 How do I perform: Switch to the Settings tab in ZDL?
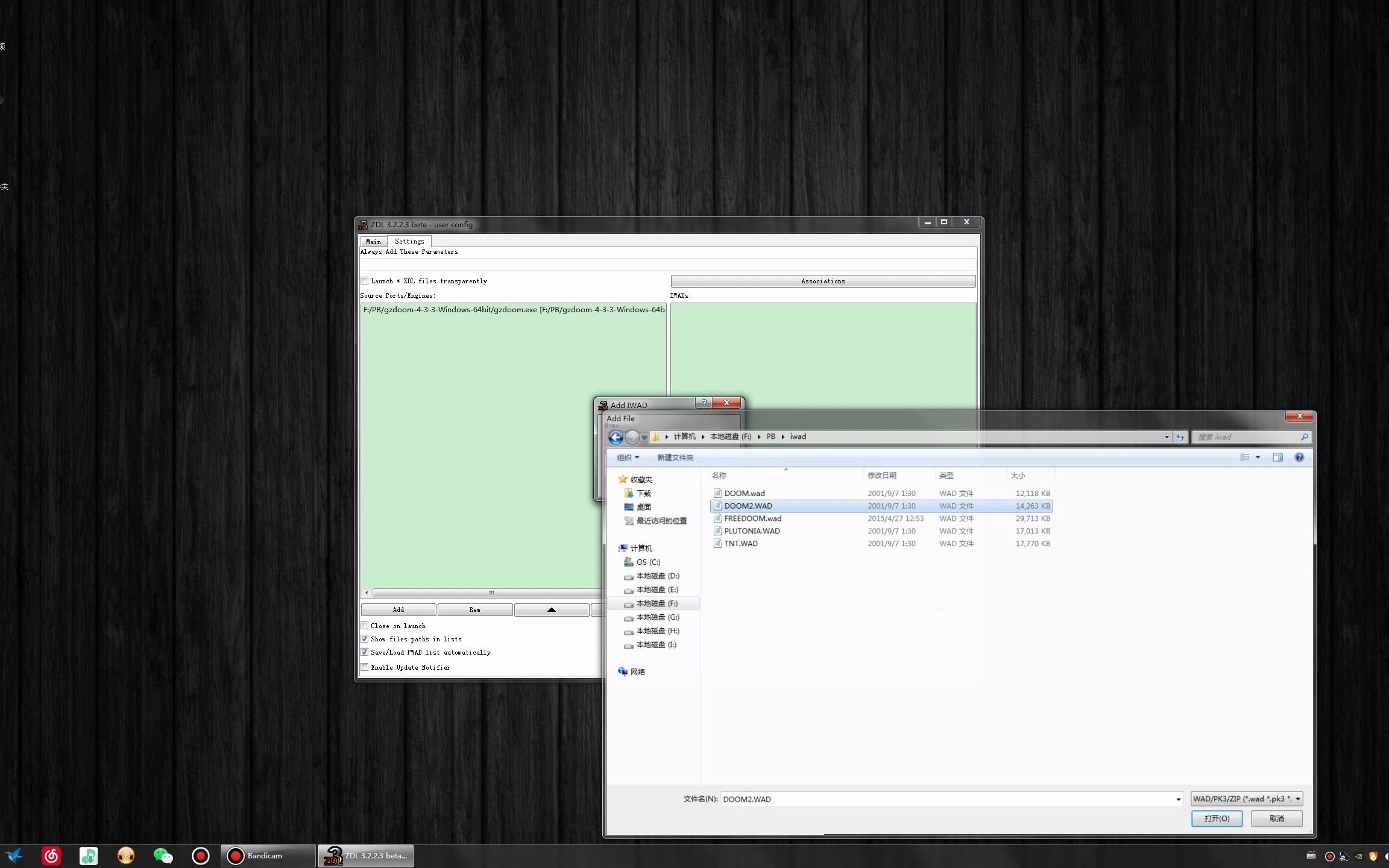tap(409, 241)
